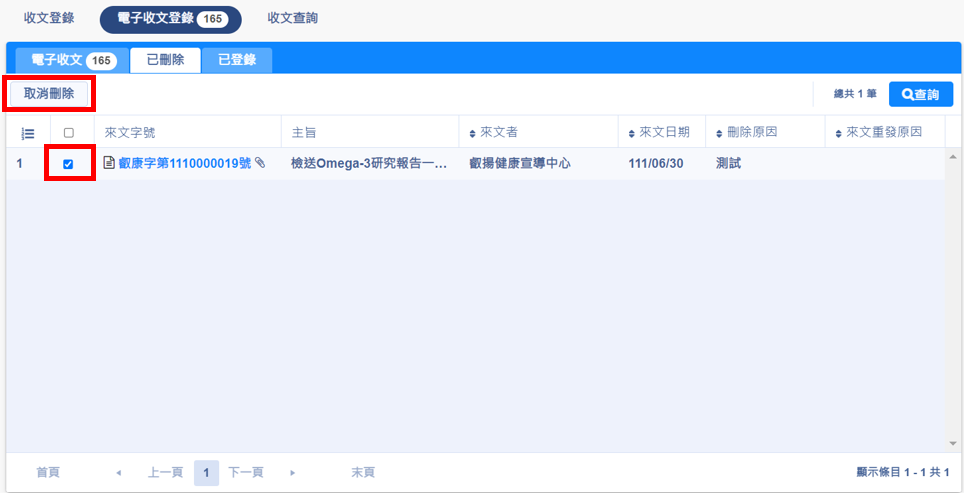Uncheck the checkbox for row 1
The height and width of the screenshot is (493, 964).
69,164
